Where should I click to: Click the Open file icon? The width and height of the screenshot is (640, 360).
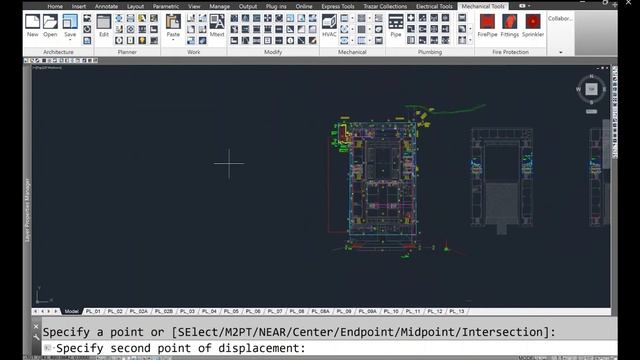50,22
